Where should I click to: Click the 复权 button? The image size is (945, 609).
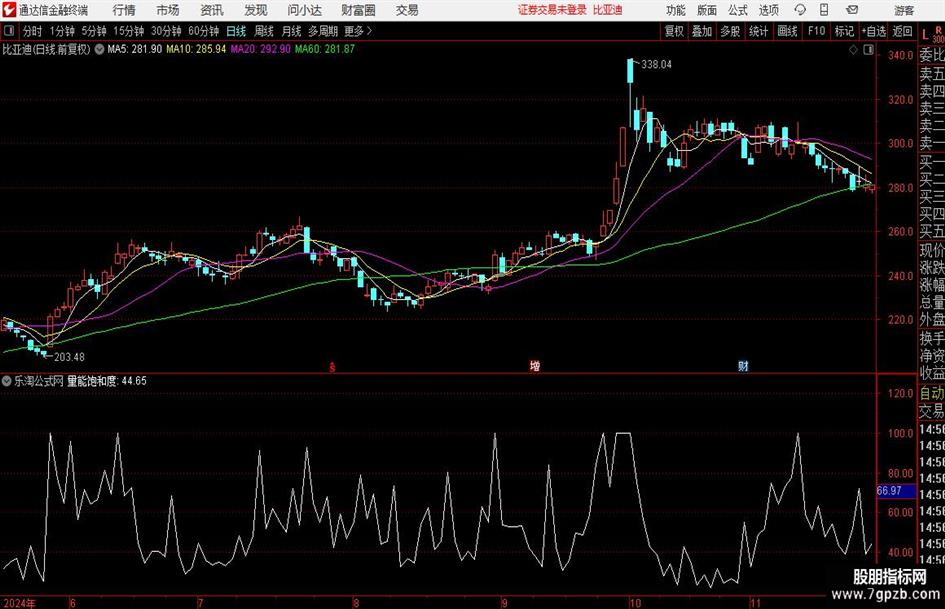point(674,31)
